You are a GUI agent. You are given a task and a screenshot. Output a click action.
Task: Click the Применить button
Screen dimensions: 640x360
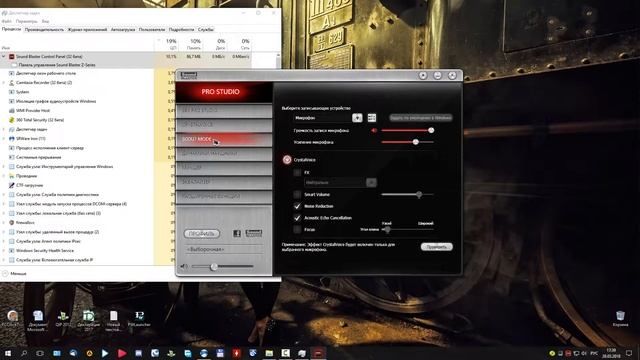click(x=436, y=247)
